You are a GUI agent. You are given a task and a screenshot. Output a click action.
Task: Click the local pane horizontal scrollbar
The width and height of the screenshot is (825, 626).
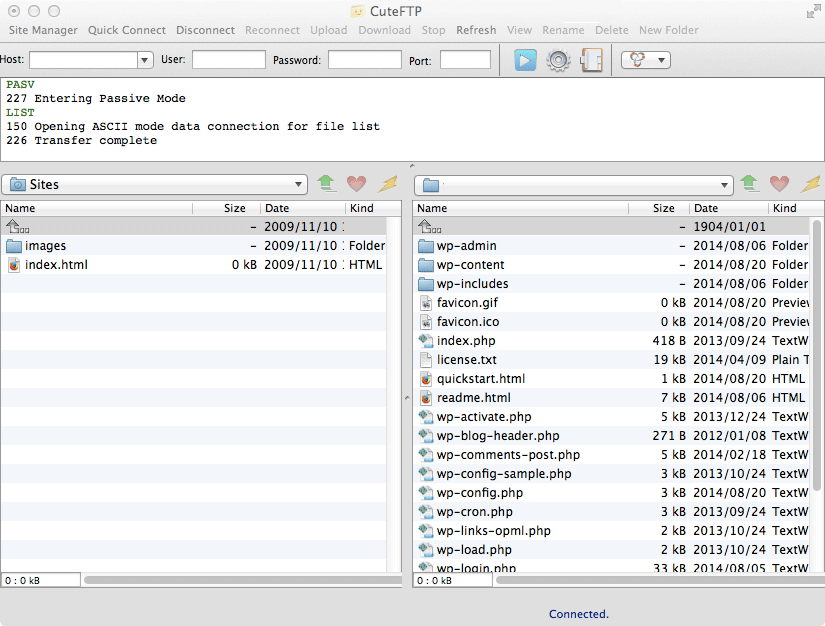coord(243,580)
